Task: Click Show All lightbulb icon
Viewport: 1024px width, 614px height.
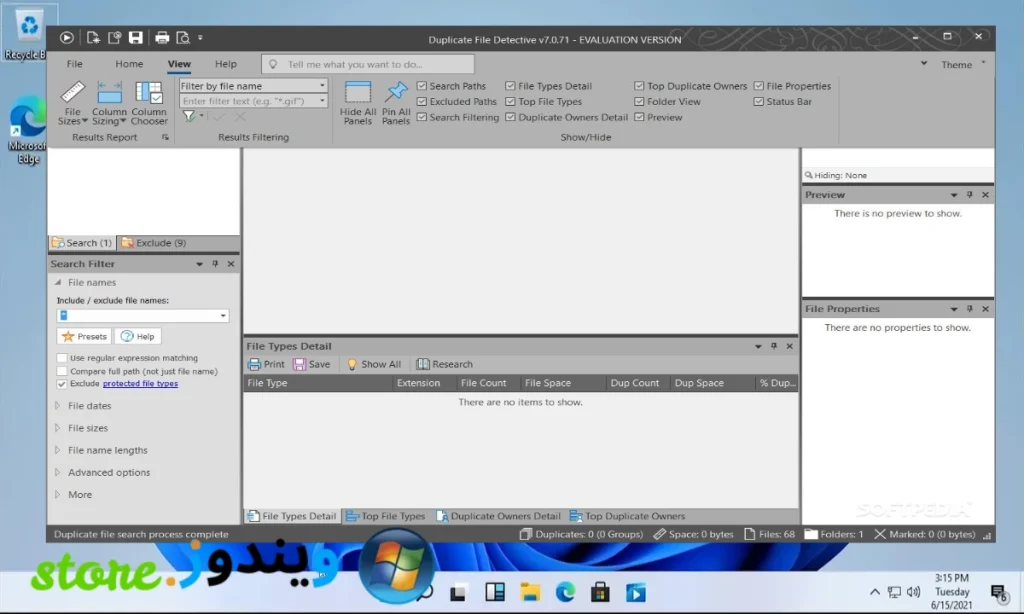Action: click(352, 365)
